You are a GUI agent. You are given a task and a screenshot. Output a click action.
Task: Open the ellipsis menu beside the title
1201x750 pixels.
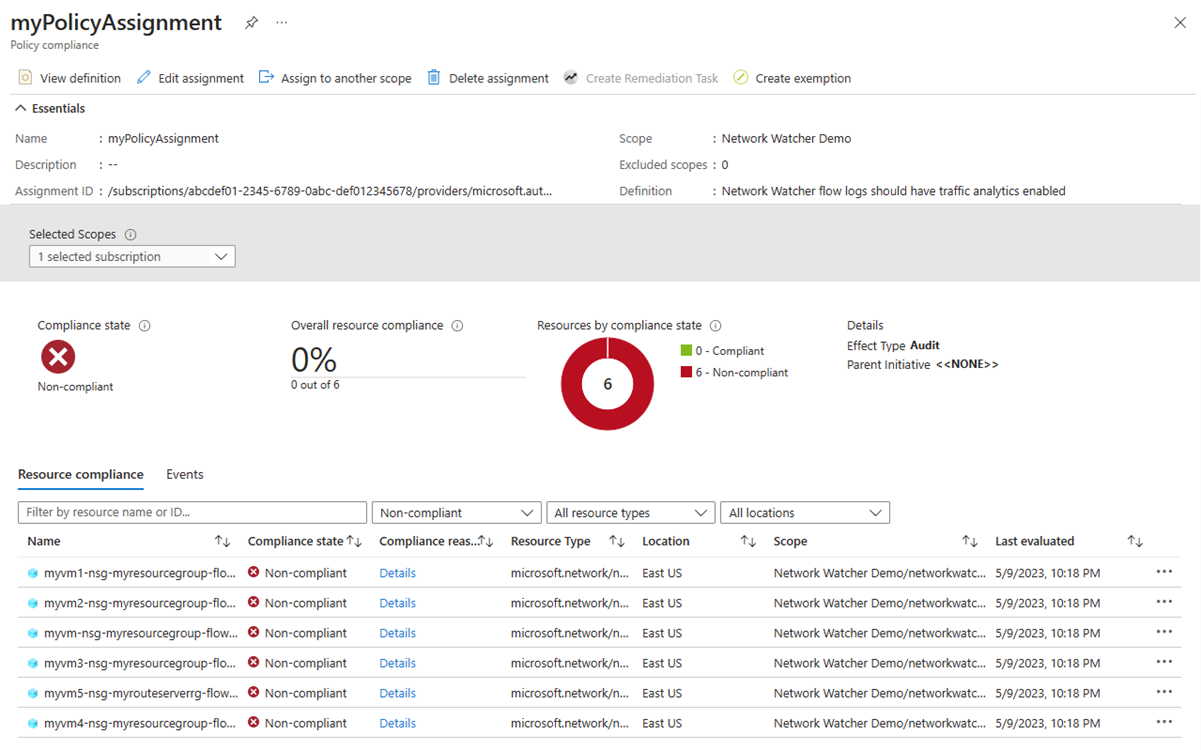point(282,23)
